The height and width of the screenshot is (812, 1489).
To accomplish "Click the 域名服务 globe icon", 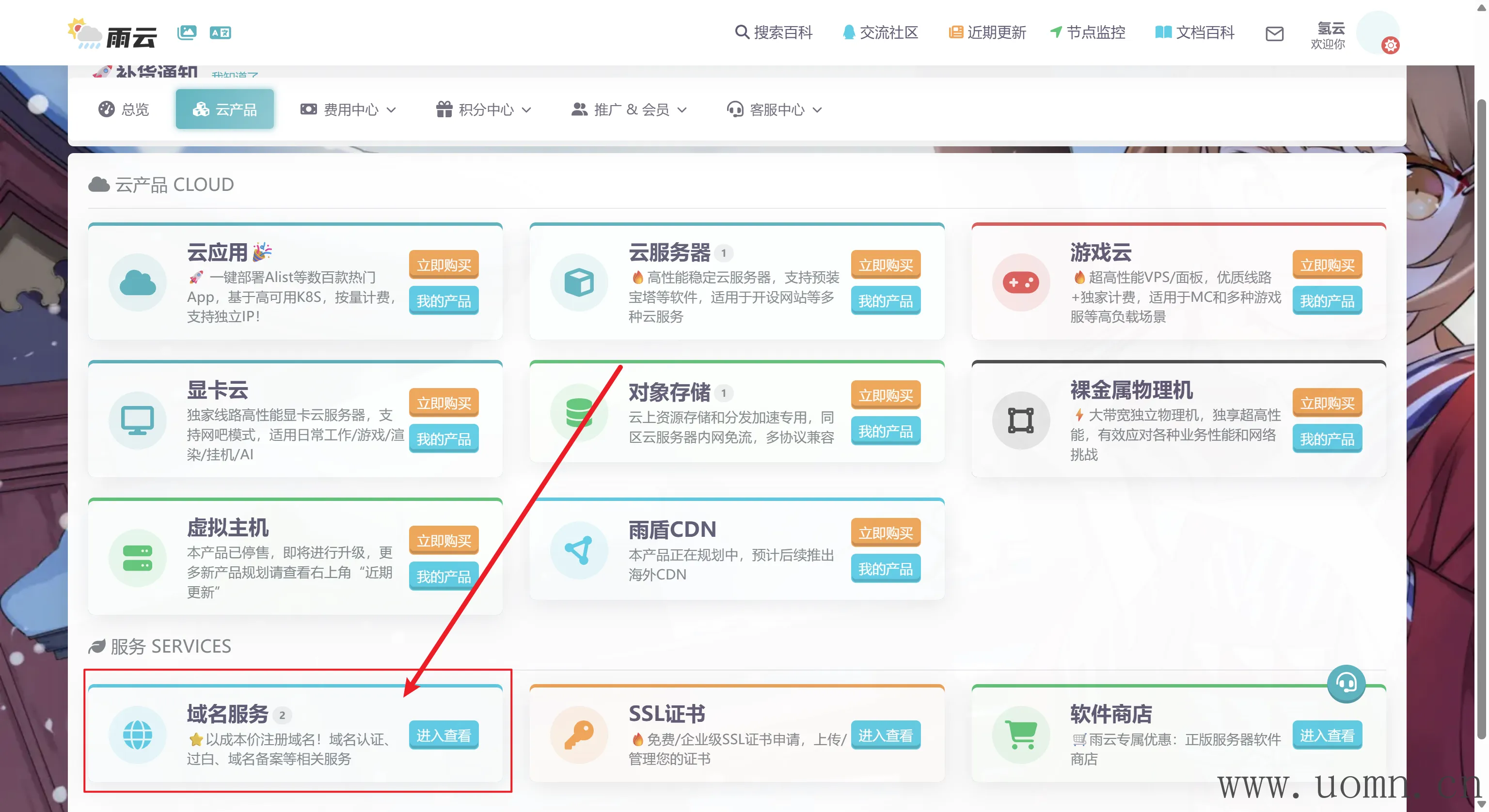I will [x=138, y=734].
